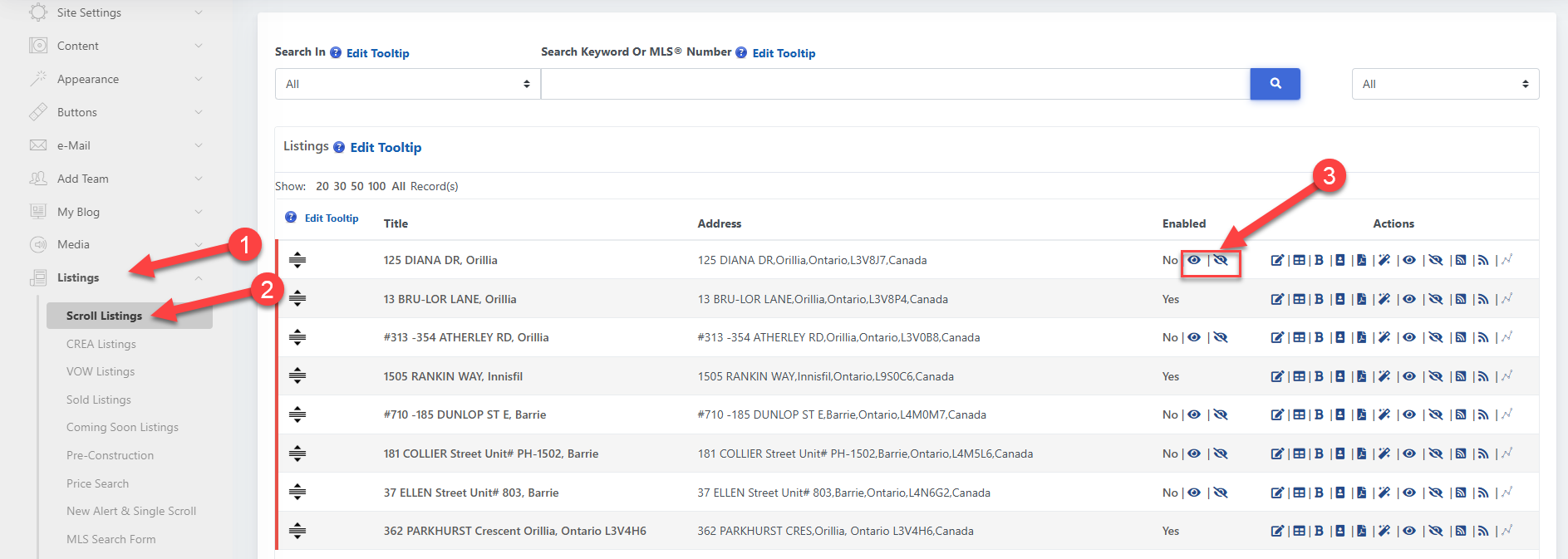Click the magic wand icon for #313 -354 ATHERLEY RD

(1384, 337)
